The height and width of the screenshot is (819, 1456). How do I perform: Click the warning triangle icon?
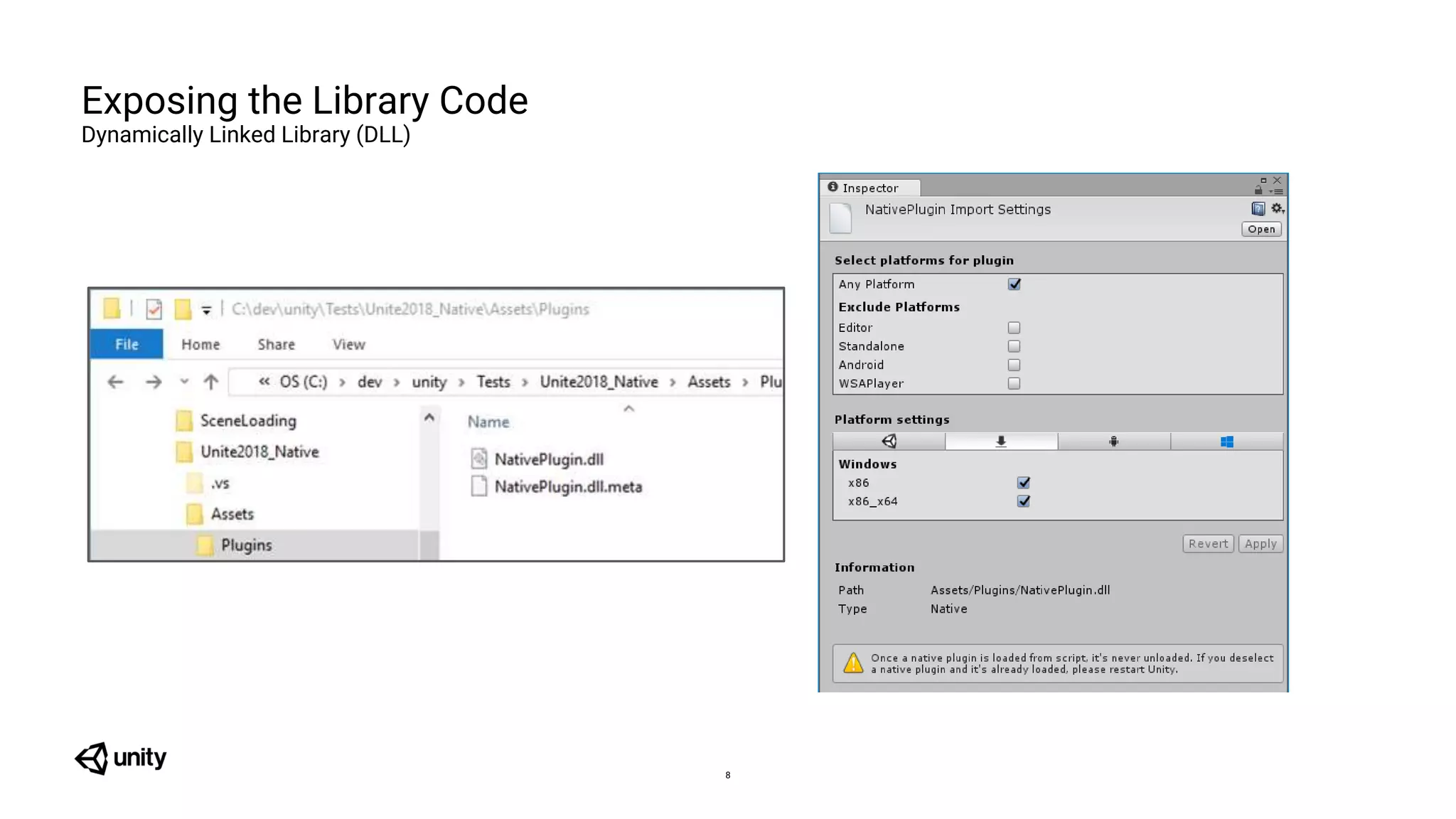(x=853, y=663)
